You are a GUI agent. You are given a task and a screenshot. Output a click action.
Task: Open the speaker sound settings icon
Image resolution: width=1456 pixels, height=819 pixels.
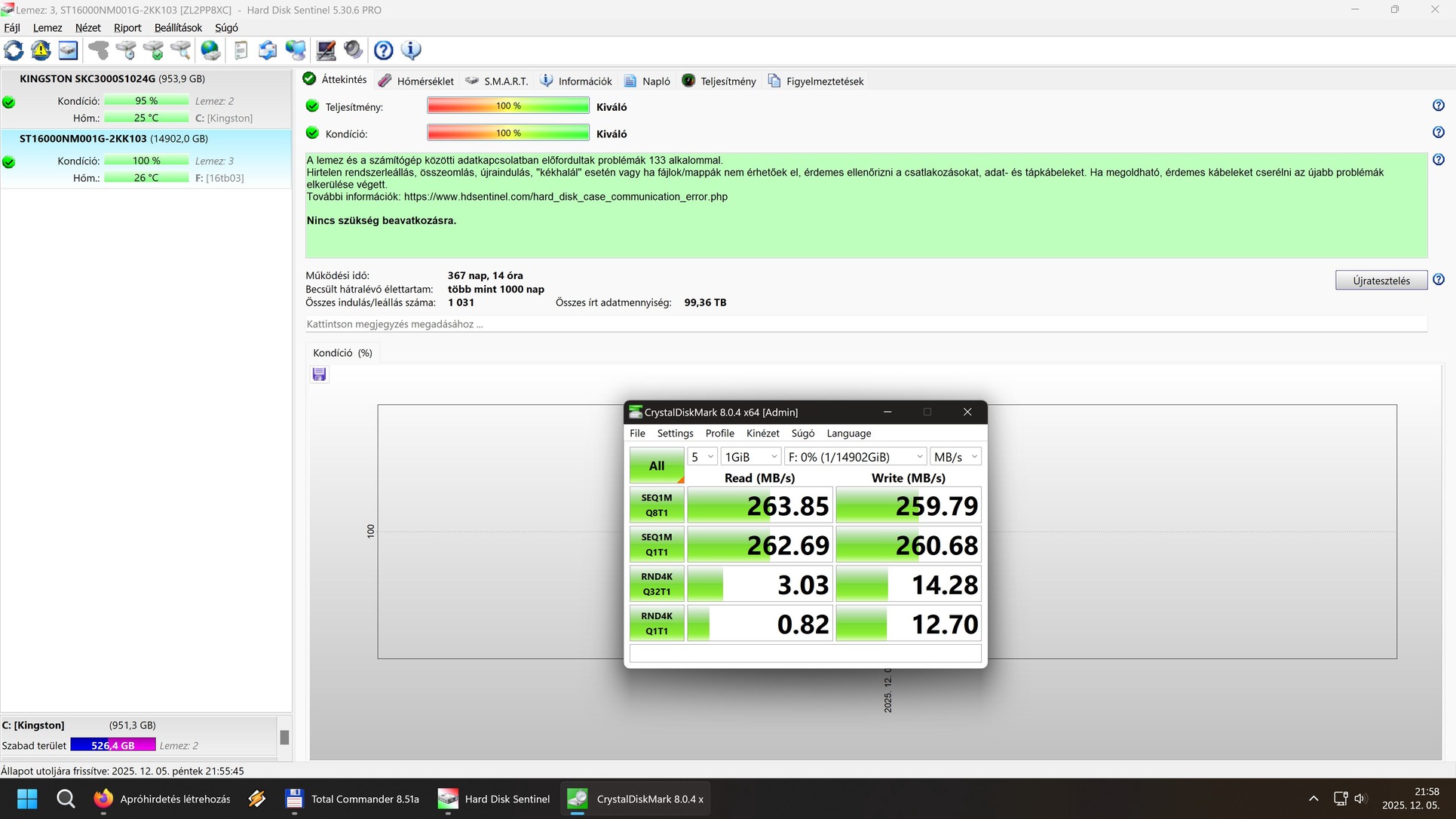tap(353, 51)
